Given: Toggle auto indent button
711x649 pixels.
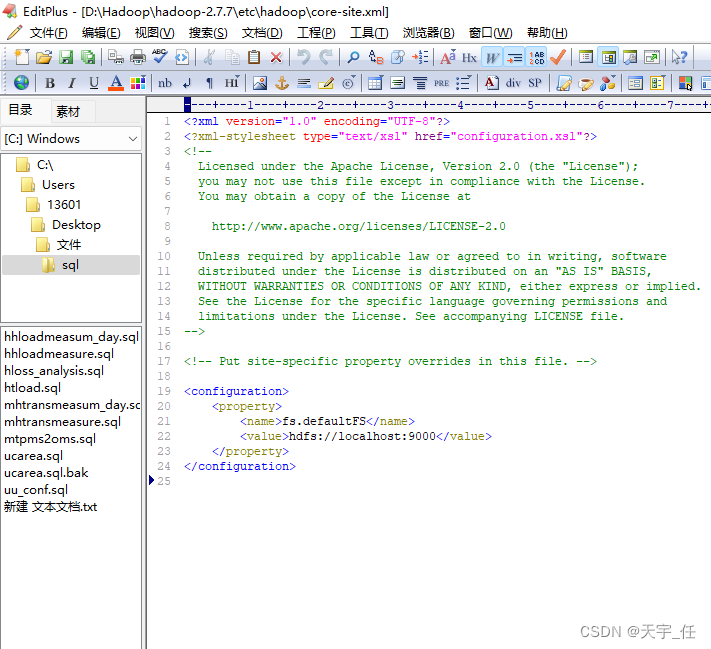Looking at the screenshot, I should [x=514, y=57].
